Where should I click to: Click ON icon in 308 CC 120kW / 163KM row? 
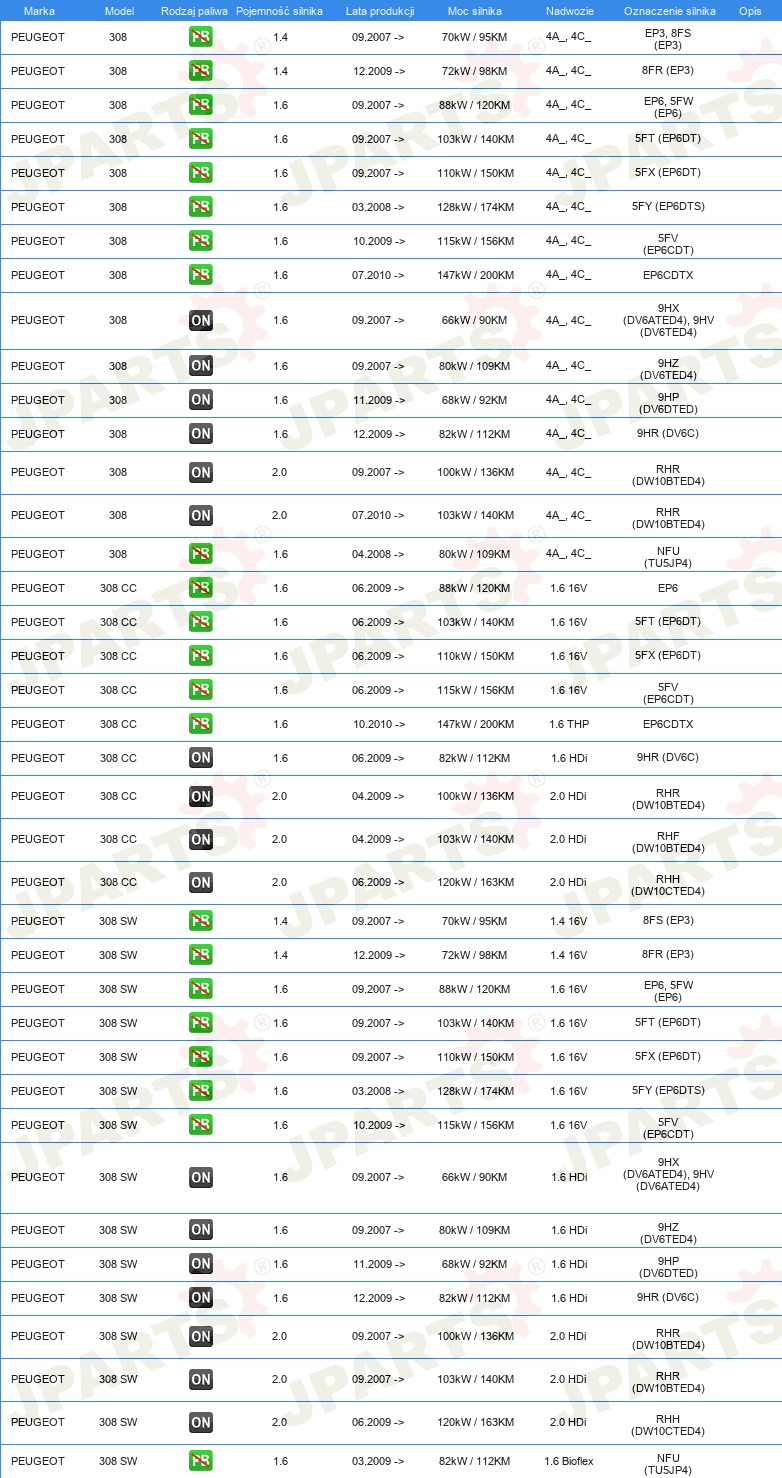[x=200, y=882]
